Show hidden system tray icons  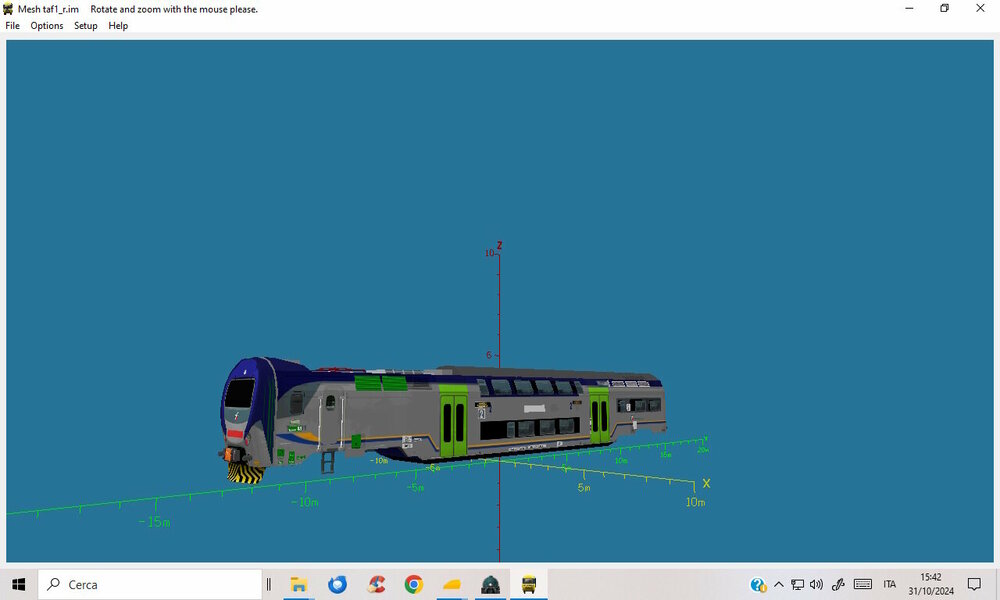[779, 584]
